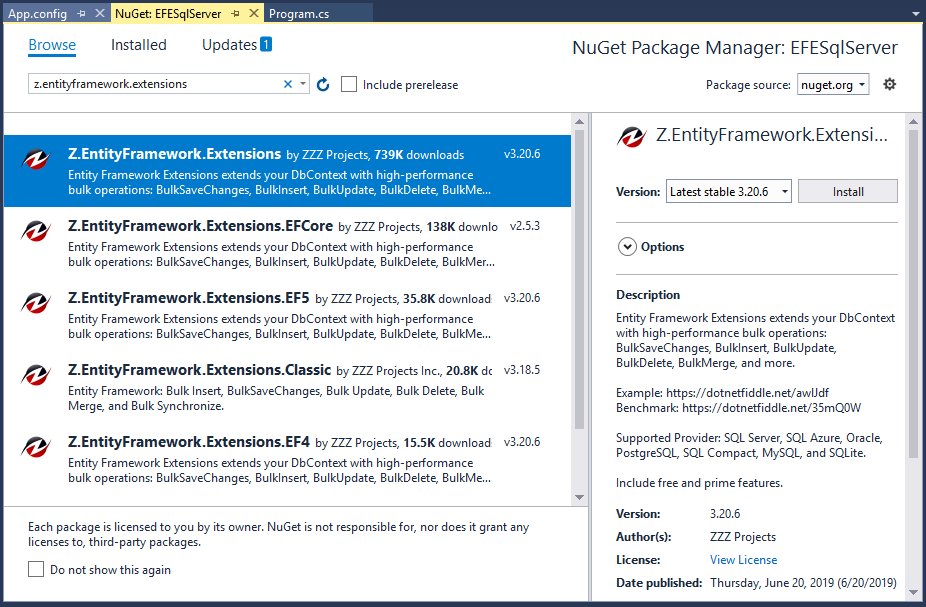Viewport: 926px width, 607px height.
Task: Click the NuGet Package Manager: EFESqlServer heading
Action: click(735, 48)
